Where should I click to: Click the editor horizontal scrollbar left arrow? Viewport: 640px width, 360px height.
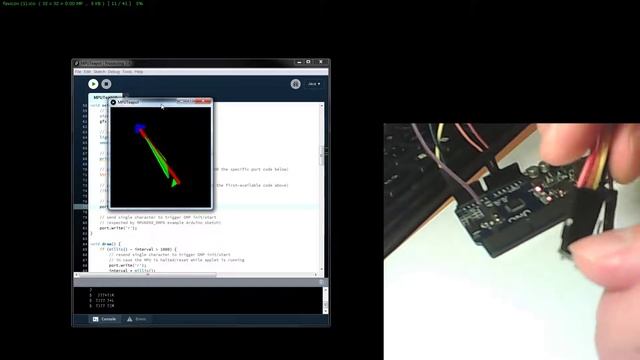coord(76,275)
